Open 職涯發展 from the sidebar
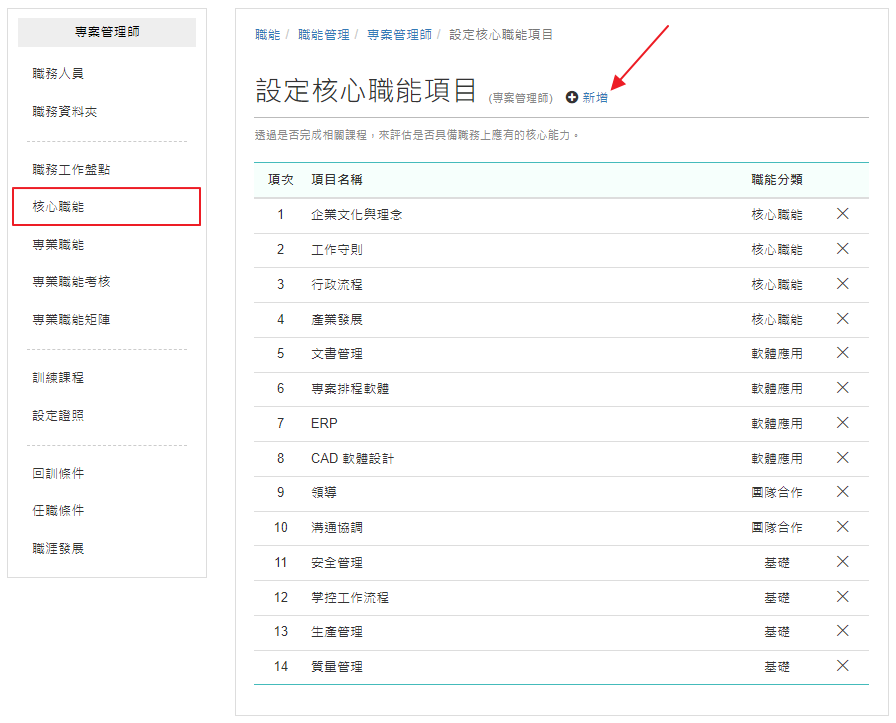Viewport: 896px width, 723px height. [x=58, y=549]
